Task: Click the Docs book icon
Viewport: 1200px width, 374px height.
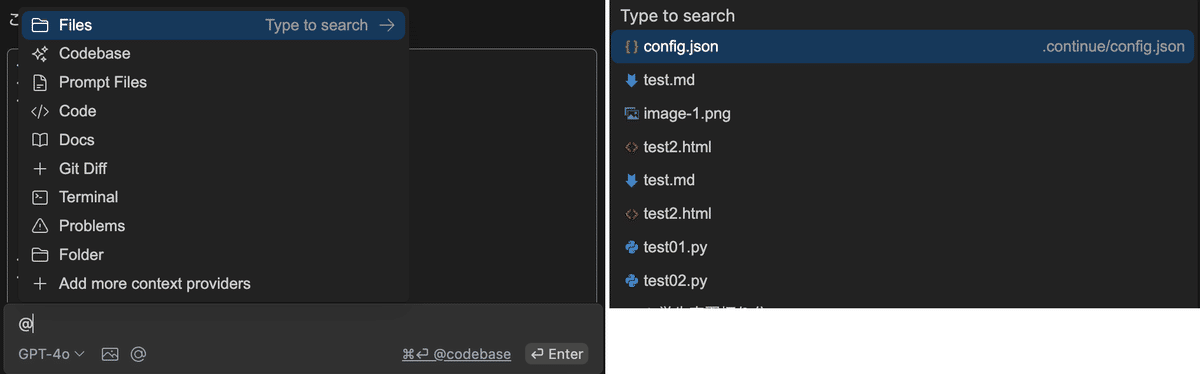Action: (x=40, y=140)
